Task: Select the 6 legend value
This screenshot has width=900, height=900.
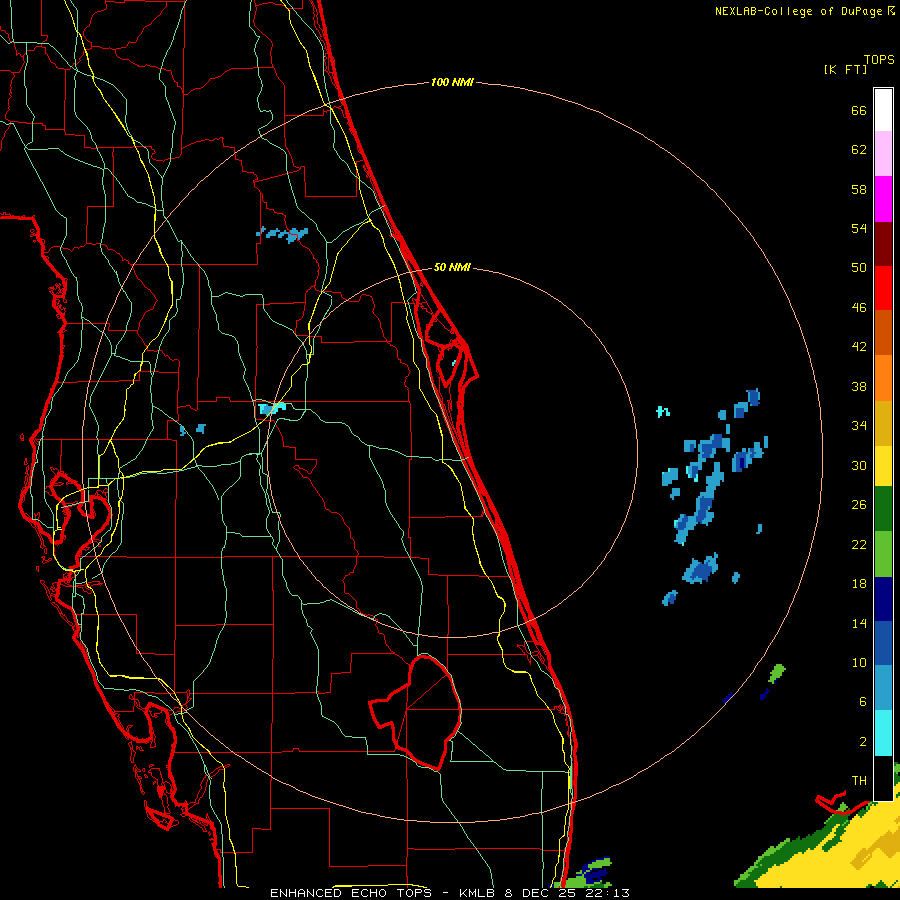Action: (863, 702)
